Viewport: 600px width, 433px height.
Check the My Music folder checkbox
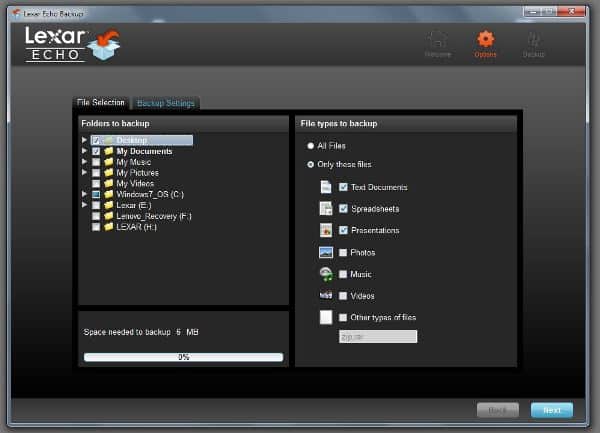click(x=96, y=162)
